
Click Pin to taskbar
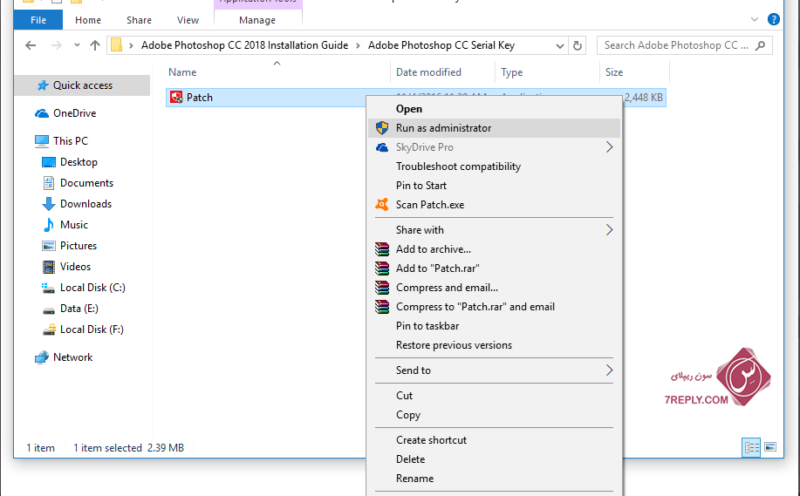(427, 326)
